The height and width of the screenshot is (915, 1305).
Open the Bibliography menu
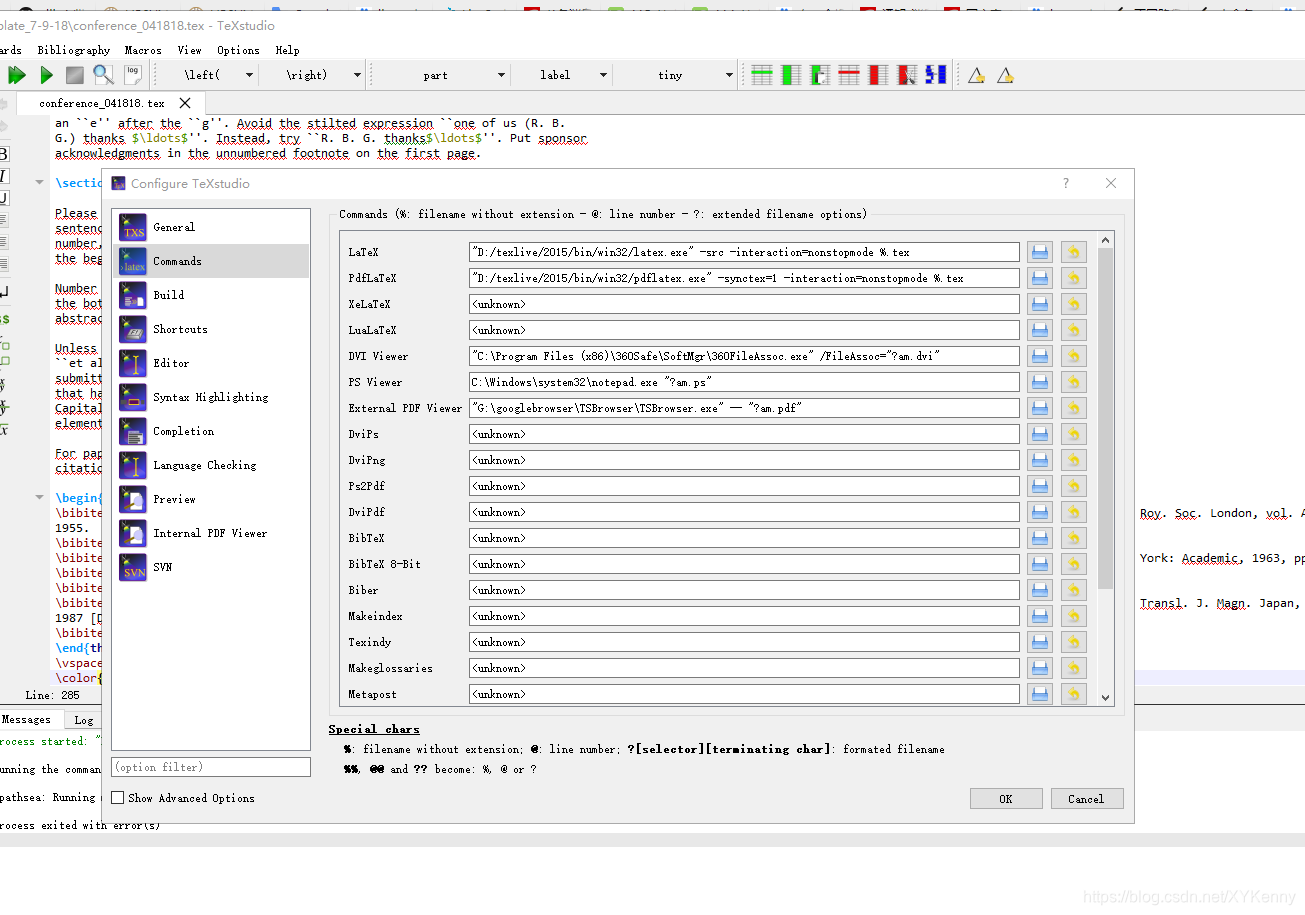click(74, 50)
